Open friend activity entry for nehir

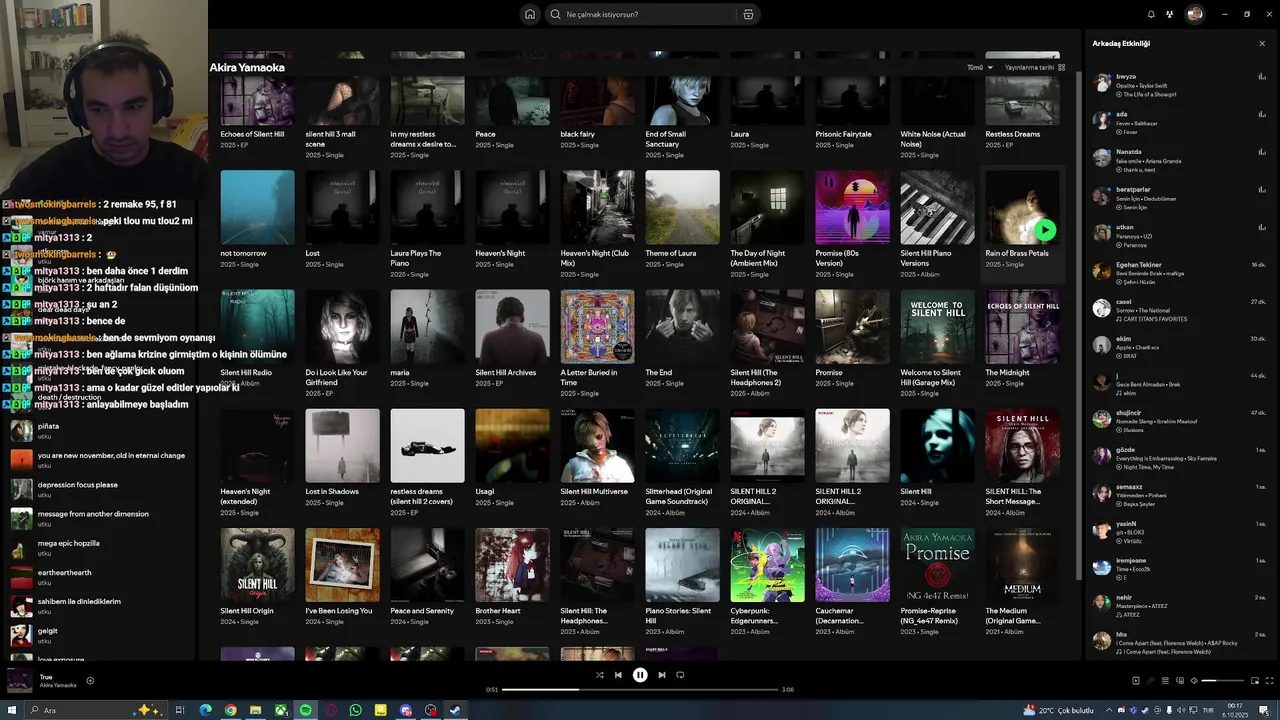(1179, 606)
